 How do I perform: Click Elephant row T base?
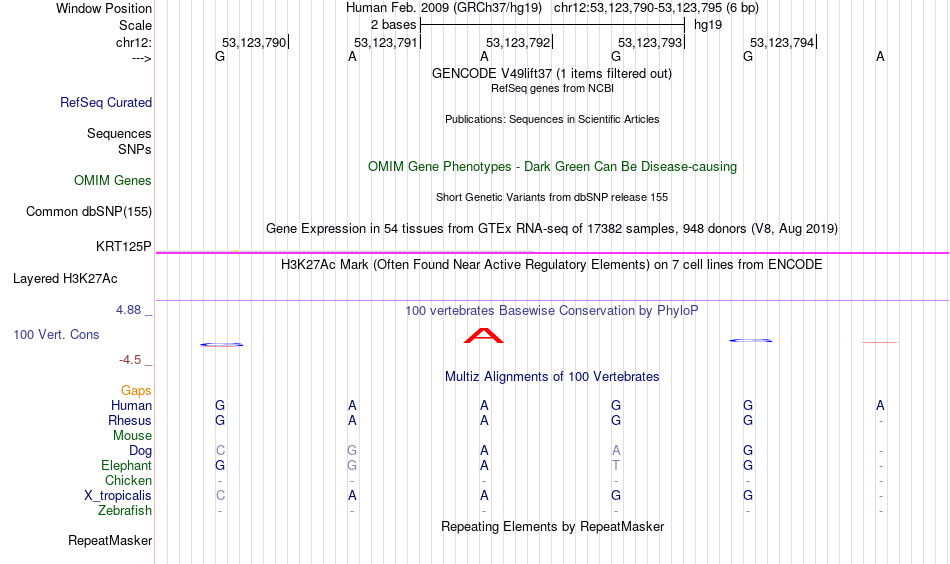[616, 465]
